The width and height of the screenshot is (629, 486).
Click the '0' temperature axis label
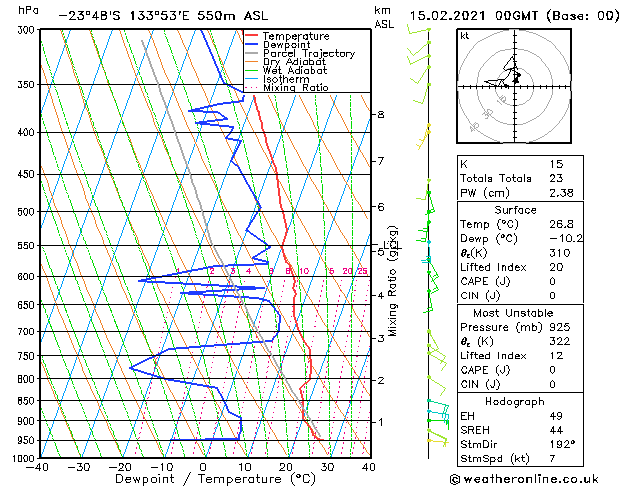pyautogui.click(x=203, y=467)
